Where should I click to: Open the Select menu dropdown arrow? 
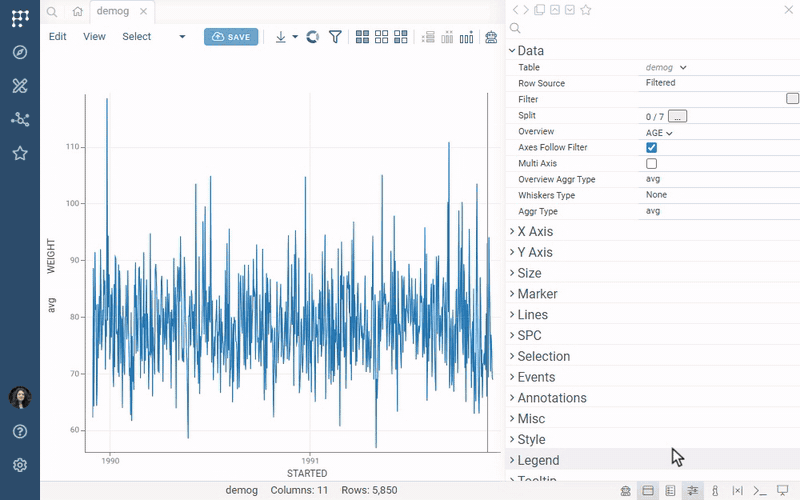pos(182,37)
